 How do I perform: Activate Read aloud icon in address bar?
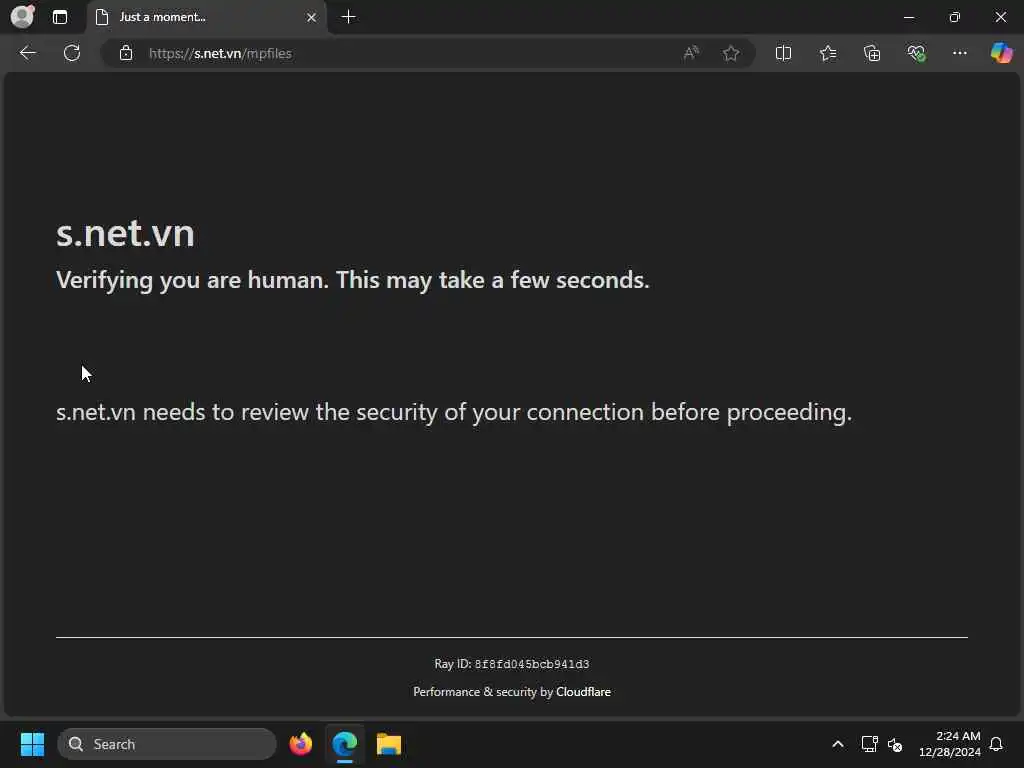pos(691,53)
